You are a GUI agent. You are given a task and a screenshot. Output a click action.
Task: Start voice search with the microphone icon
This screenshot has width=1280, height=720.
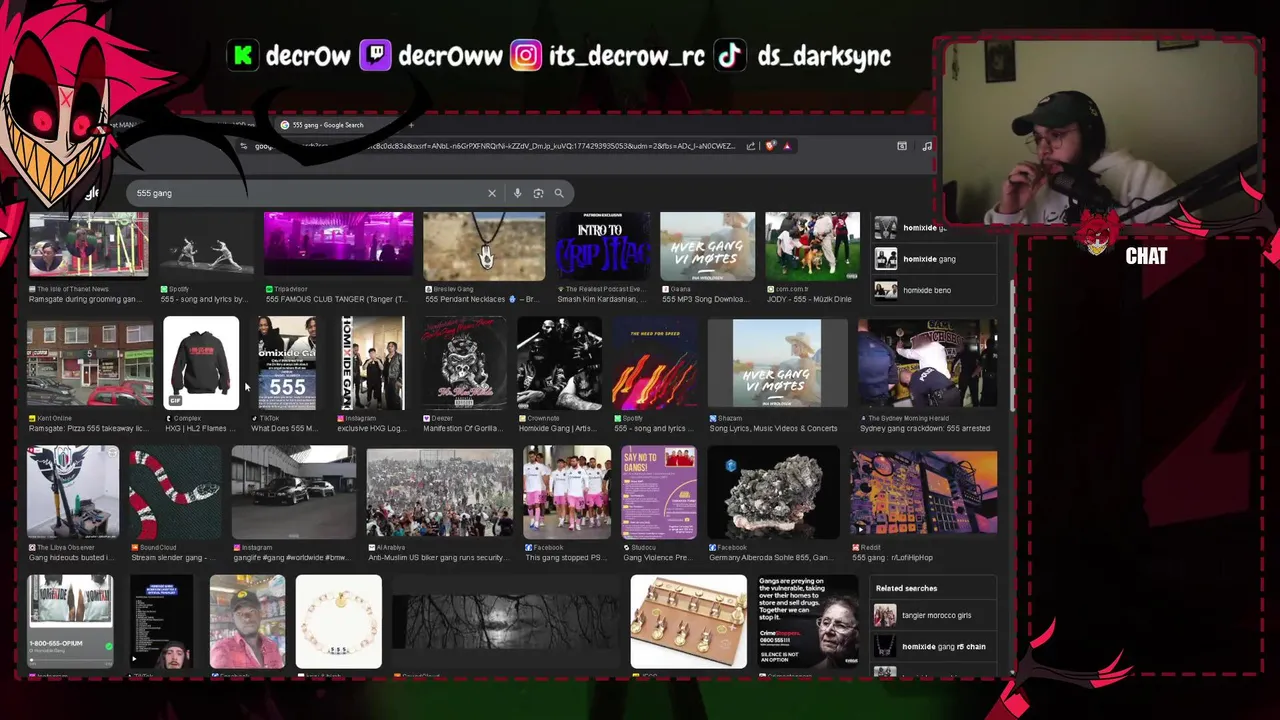[517, 193]
